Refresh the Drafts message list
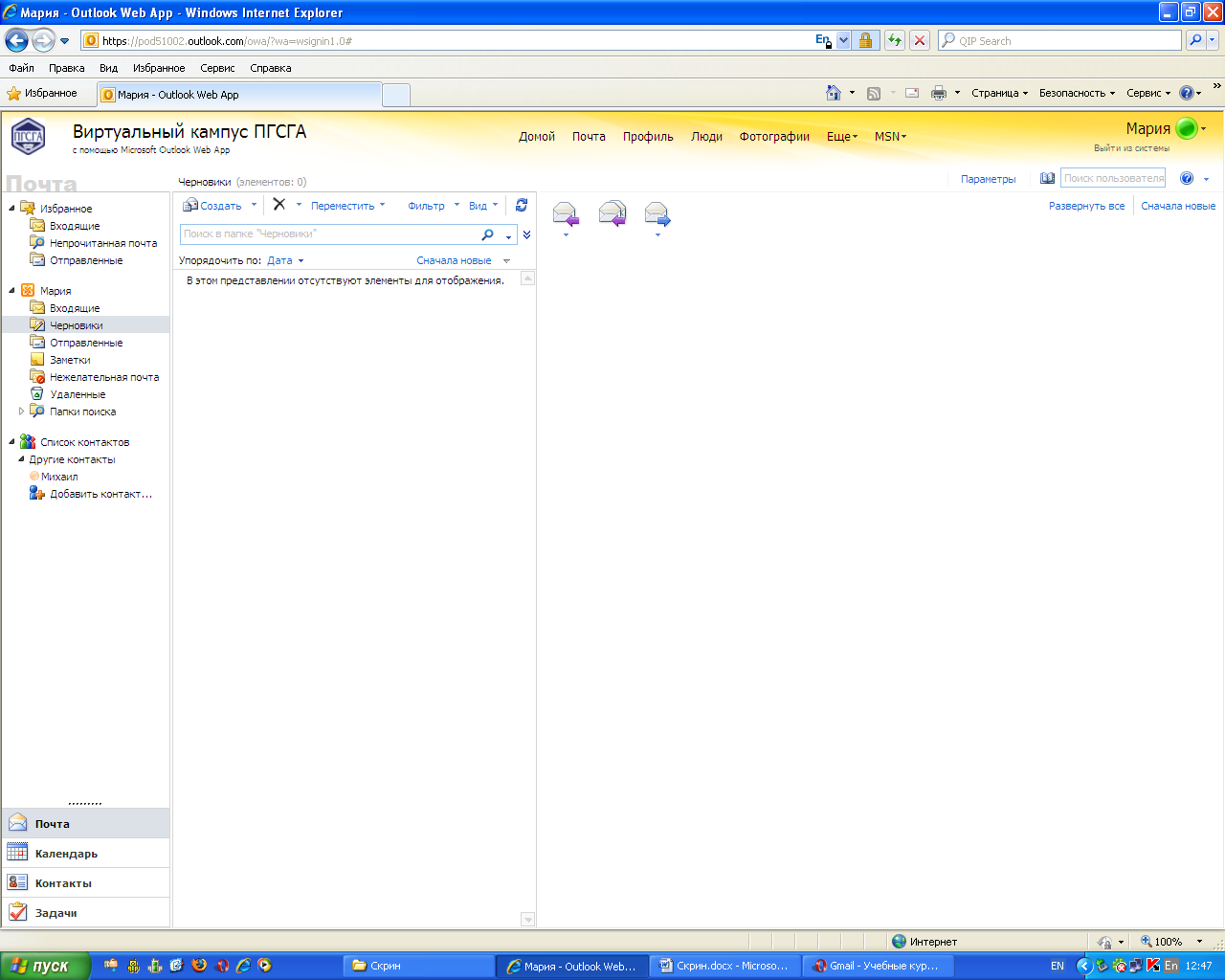The width and height of the screenshot is (1225, 980). [522, 205]
